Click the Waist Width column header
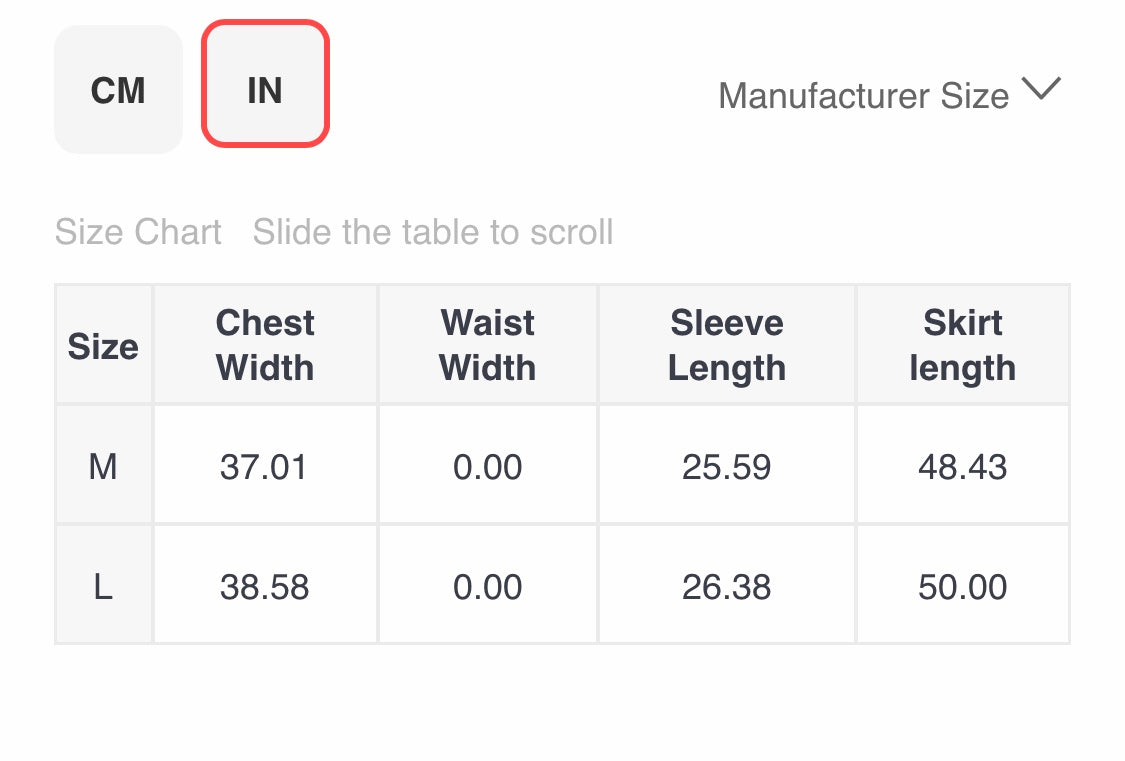 488,345
